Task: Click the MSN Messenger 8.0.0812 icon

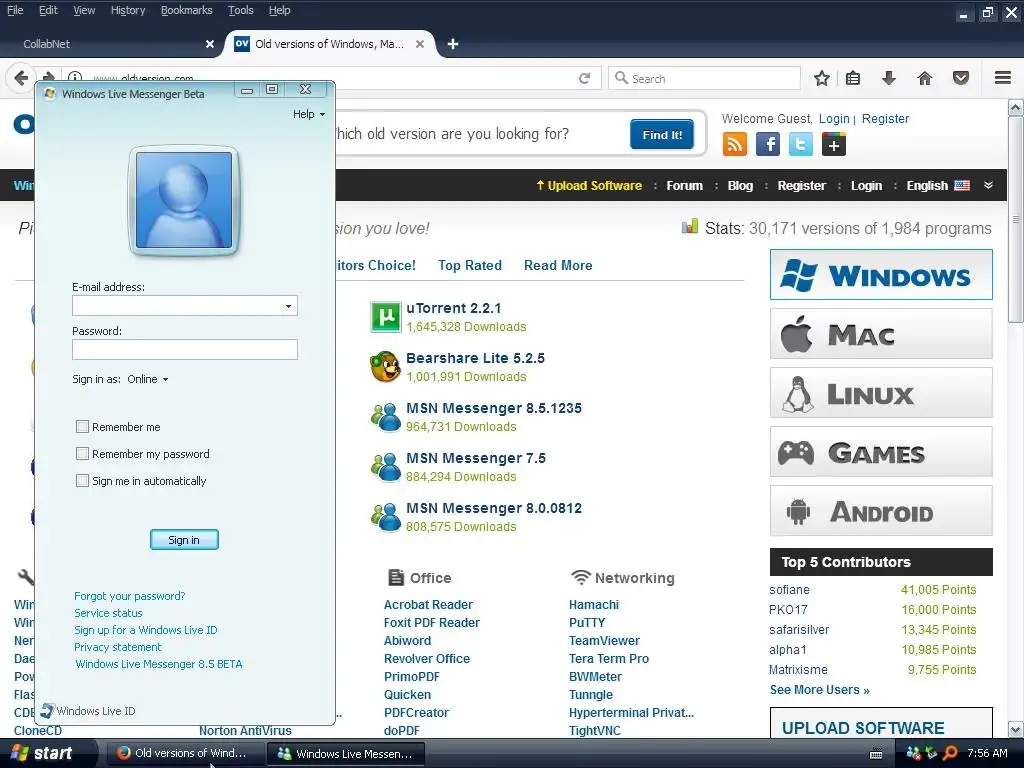Action: (x=385, y=517)
